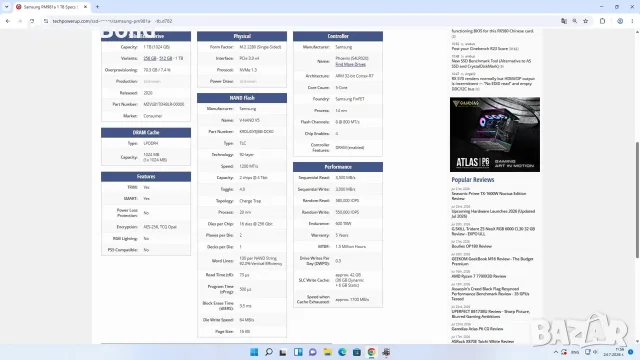Follow the Find More Drives link
The image size is (640, 360).
(350, 64)
